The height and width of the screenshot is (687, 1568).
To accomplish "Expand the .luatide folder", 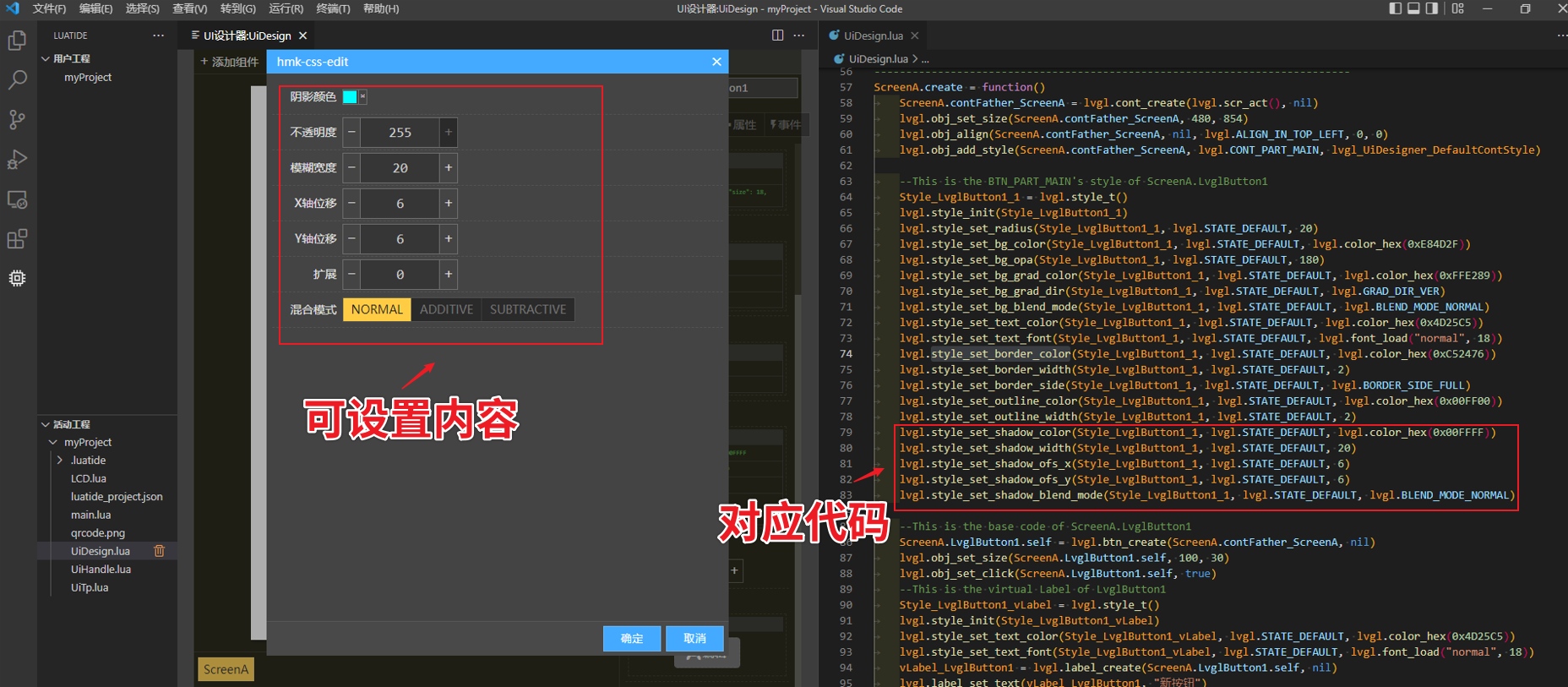I will coord(60,461).
